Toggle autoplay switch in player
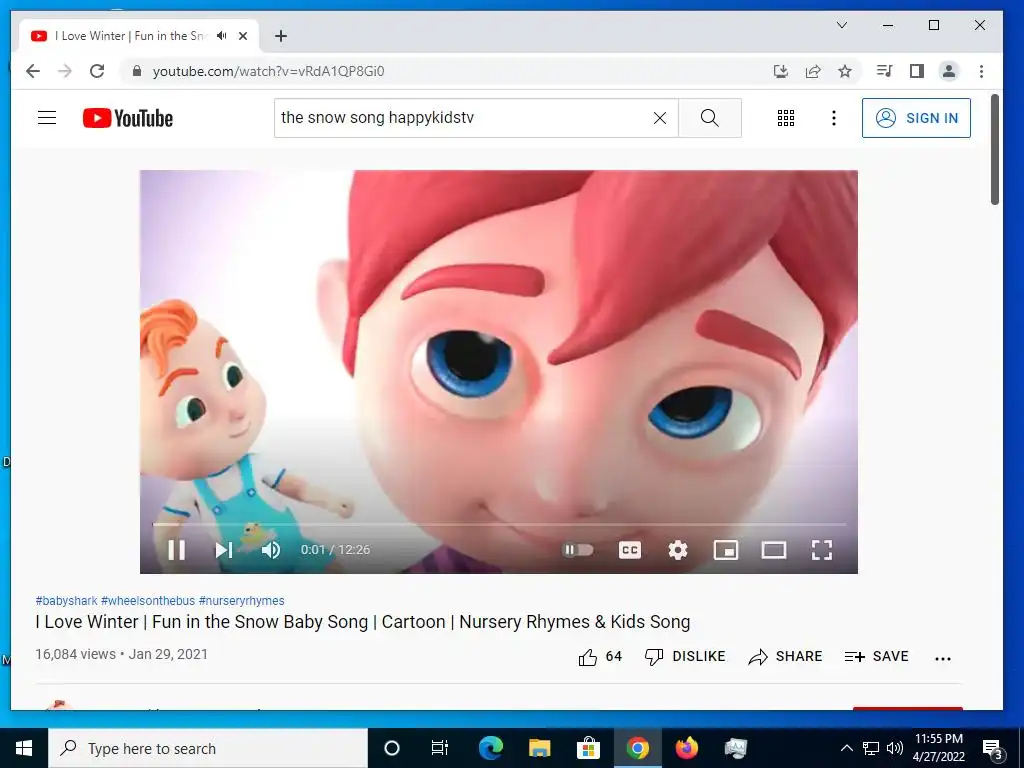The image size is (1024, 768). click(x=578, y=550)
